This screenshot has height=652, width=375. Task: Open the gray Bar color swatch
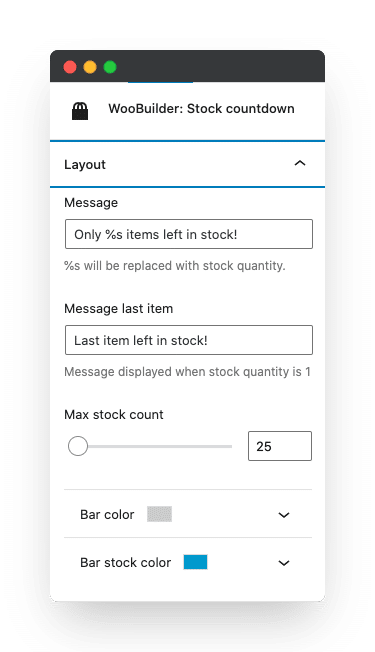pos(159,514)
